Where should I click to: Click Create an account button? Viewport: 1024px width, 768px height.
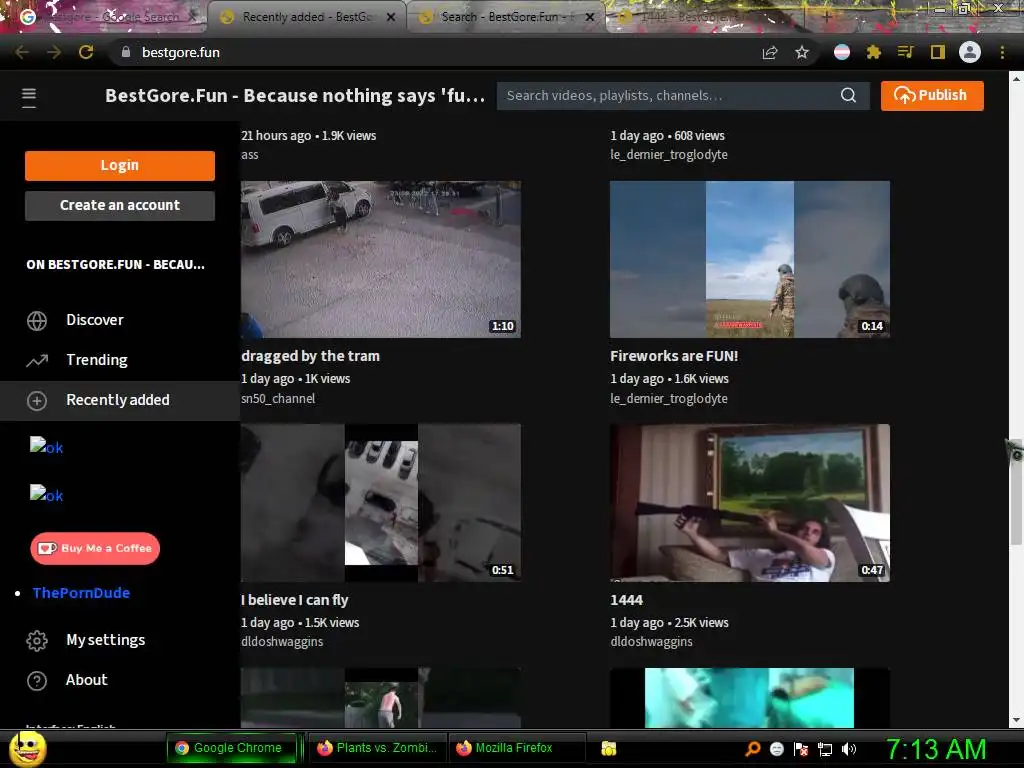click(x=120, y=205)
